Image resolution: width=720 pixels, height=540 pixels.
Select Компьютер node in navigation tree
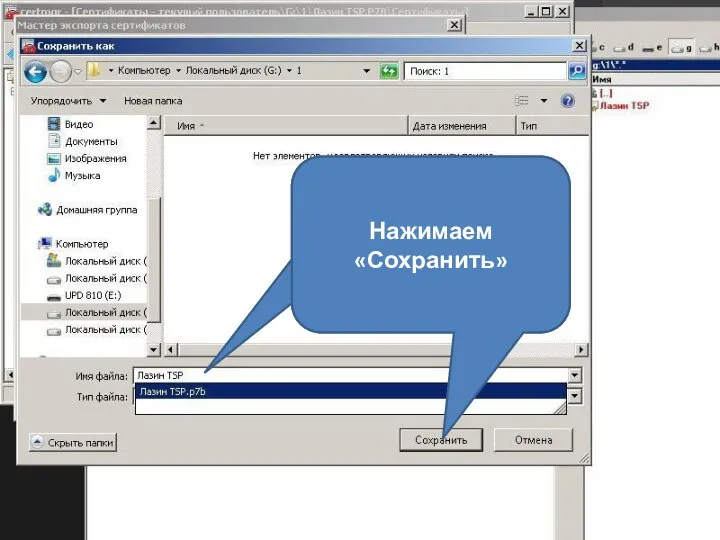point(82,244)
